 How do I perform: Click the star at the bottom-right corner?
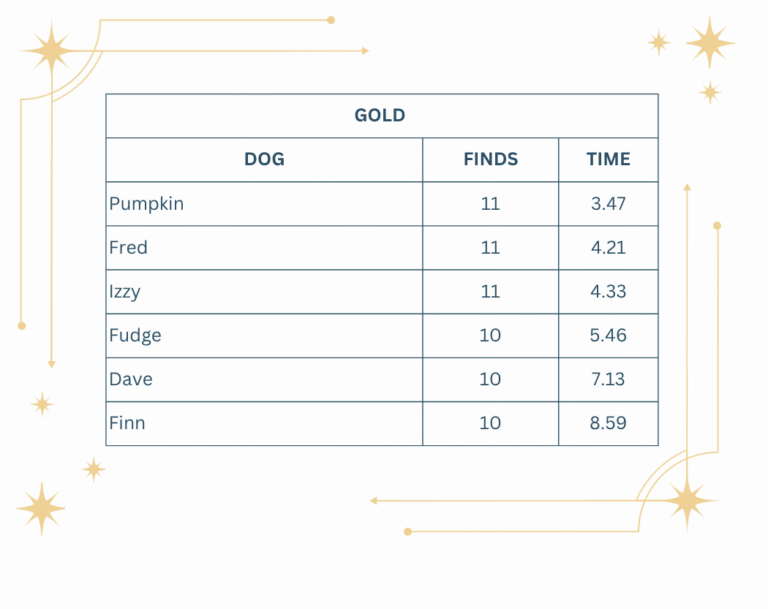pos(687,499)
